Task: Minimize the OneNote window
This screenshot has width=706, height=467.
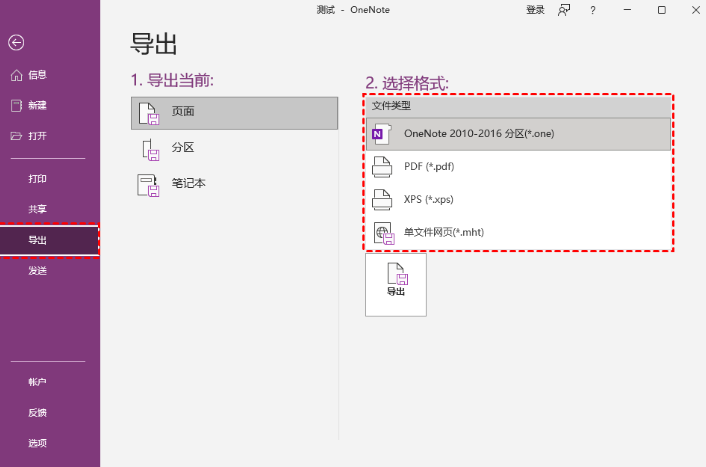Action: click(x=627, y=10)
